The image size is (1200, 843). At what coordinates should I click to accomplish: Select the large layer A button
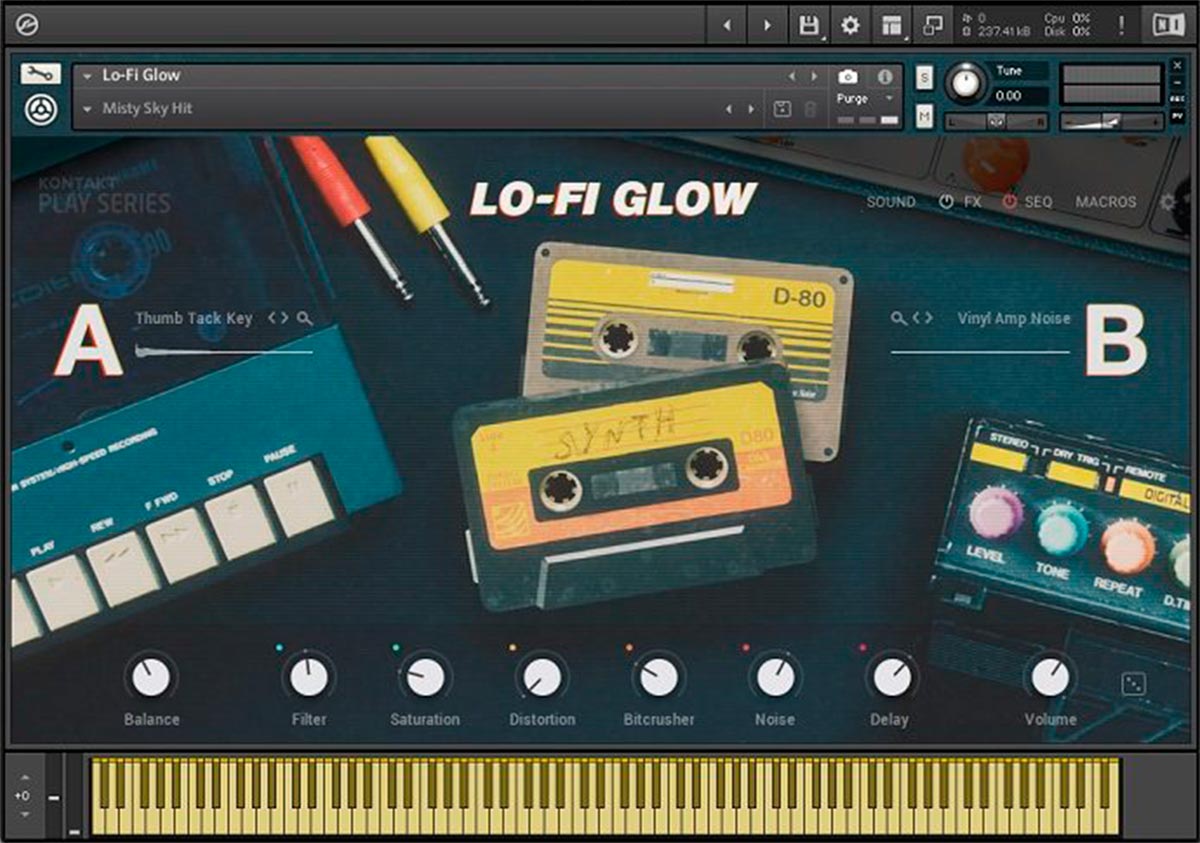tap(88, 341)
